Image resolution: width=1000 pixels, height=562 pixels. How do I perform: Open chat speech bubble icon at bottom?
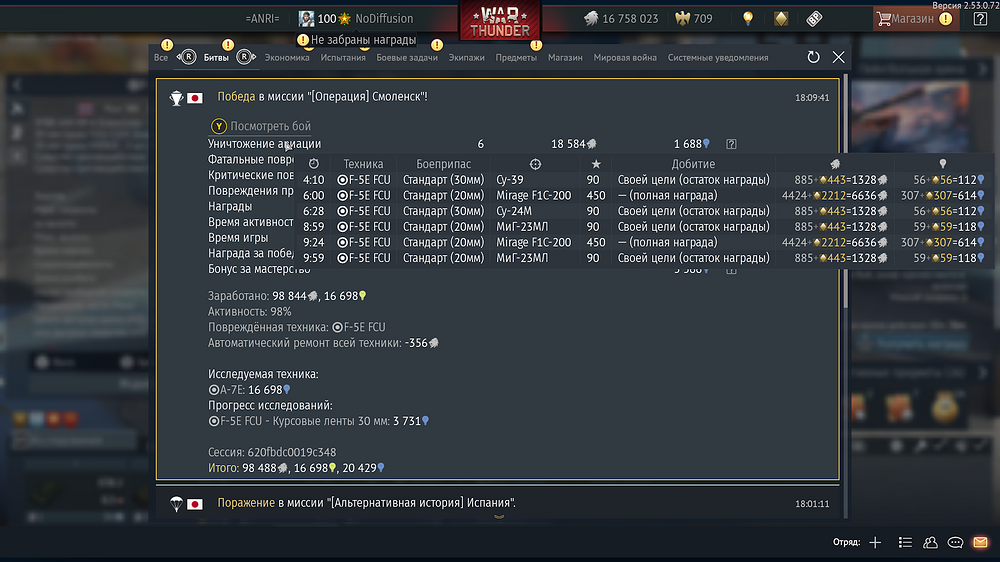click(955, 542)
